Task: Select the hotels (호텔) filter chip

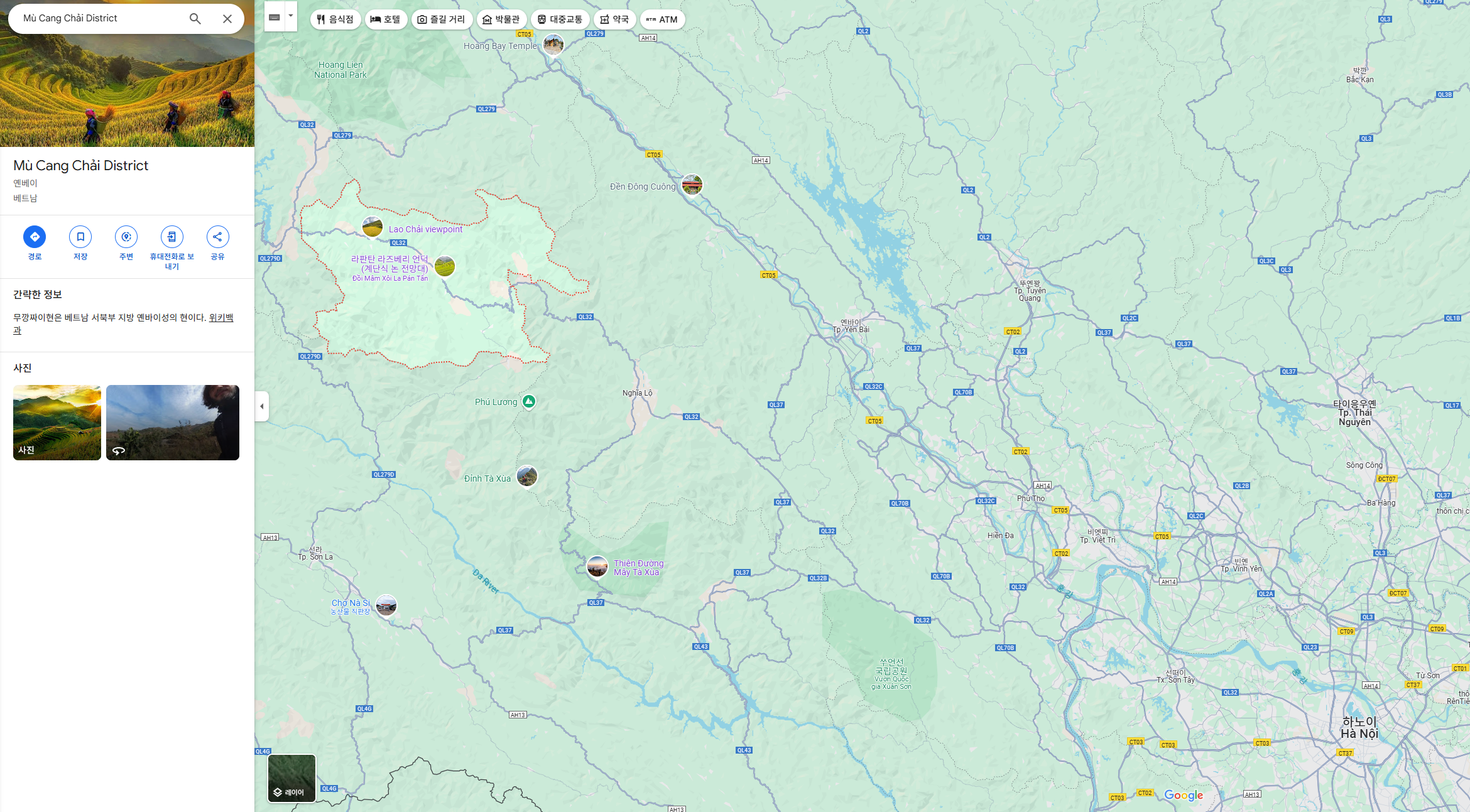Action: tap(386, 19)
